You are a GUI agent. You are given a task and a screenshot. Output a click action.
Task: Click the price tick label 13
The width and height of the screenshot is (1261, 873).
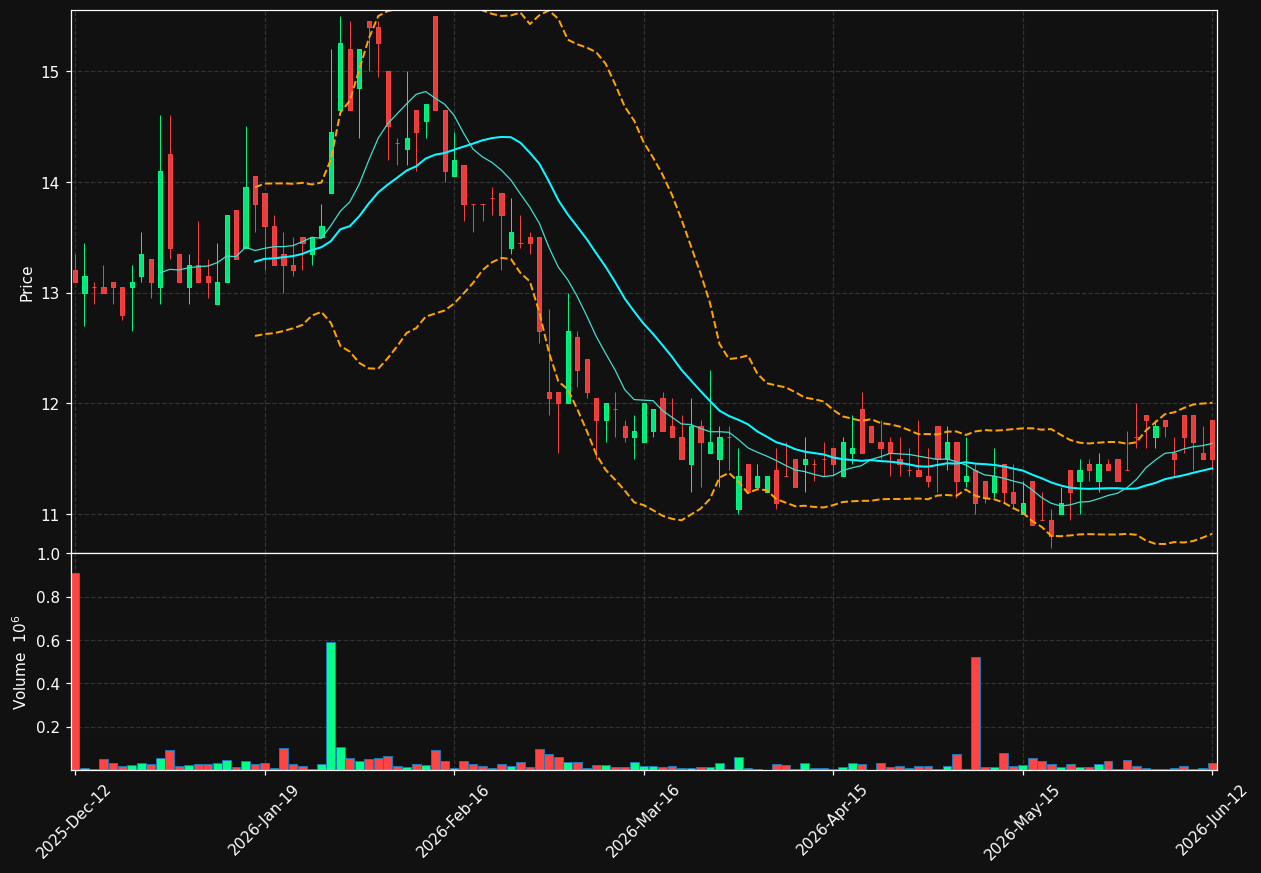(50, 294)
